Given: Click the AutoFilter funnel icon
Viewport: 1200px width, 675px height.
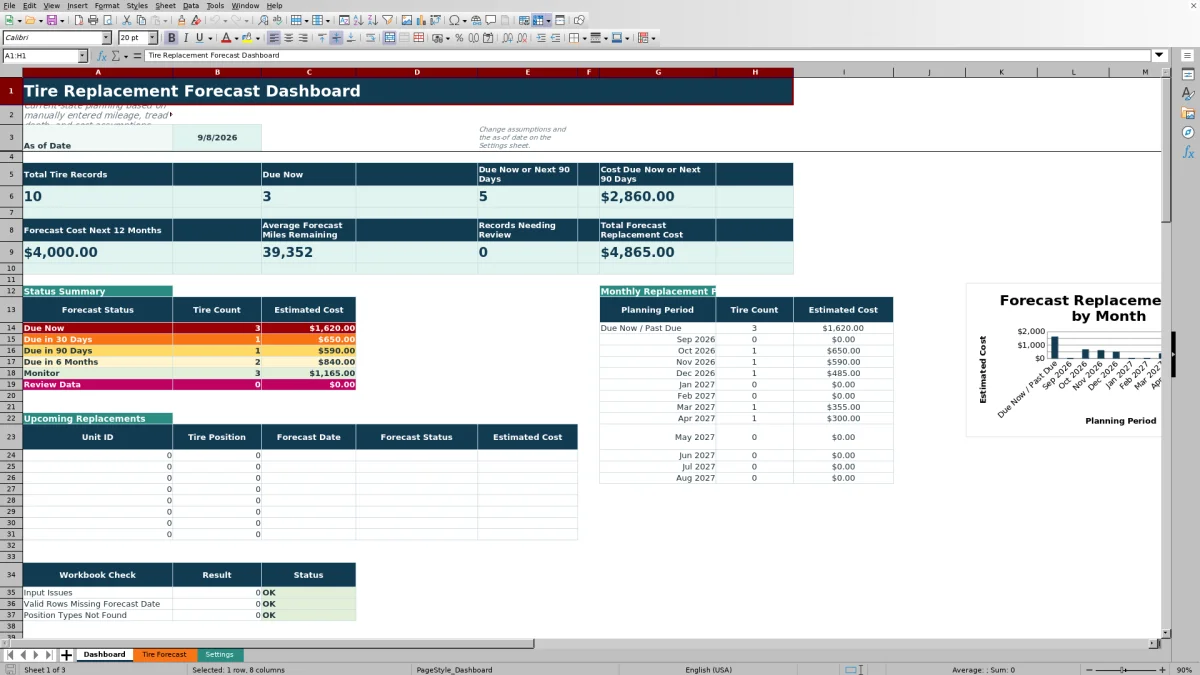Looking at the screenshot, I should (387, 20).
